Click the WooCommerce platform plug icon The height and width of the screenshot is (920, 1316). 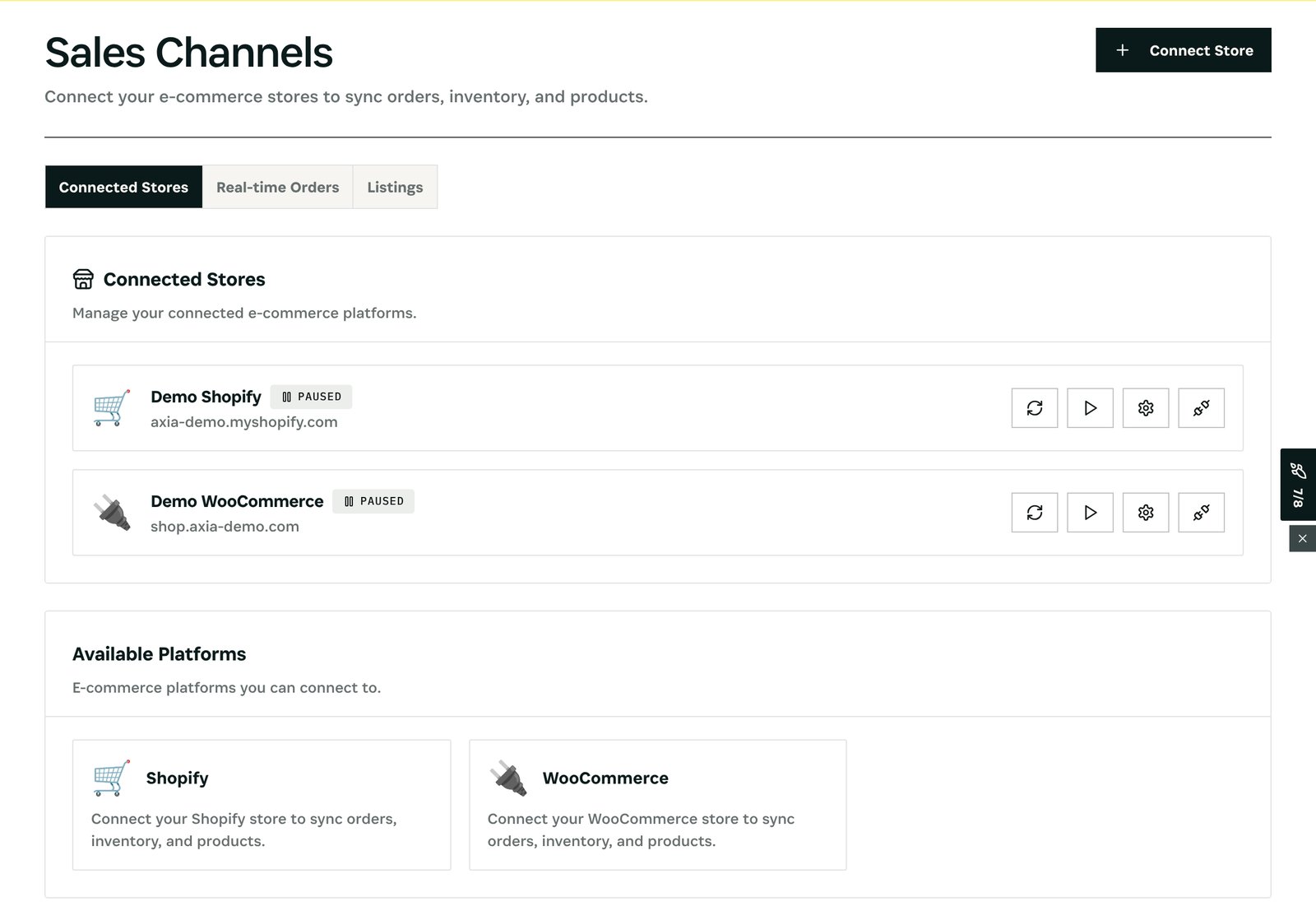click(508, 778)
